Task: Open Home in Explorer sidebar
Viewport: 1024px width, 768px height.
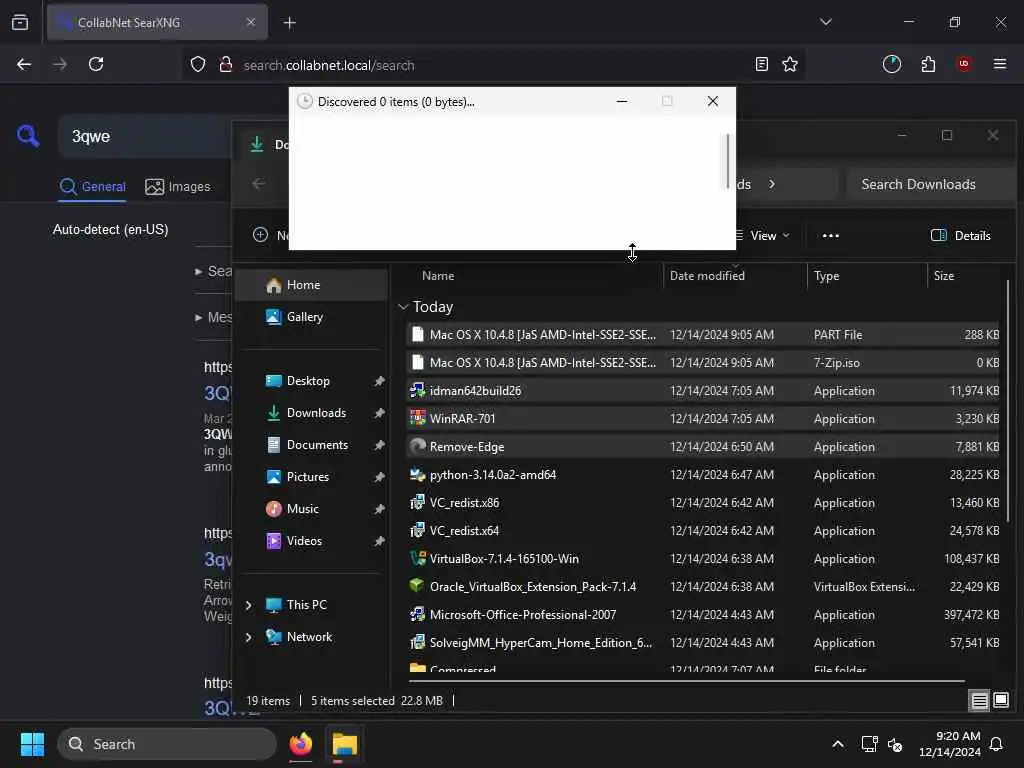Action: (311, 285)
